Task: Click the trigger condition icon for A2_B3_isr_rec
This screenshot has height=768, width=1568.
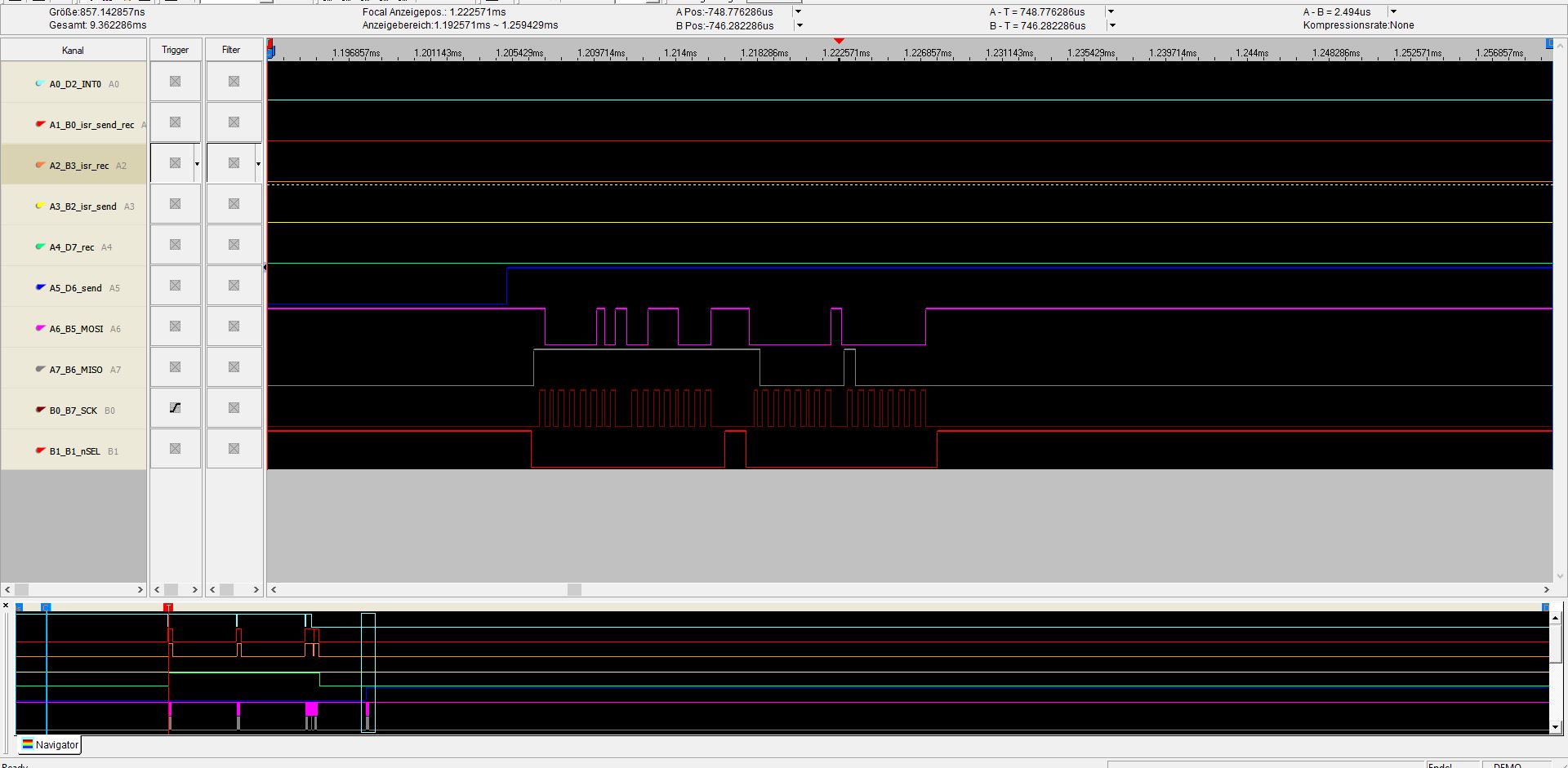Action: (x=175, y=163)
